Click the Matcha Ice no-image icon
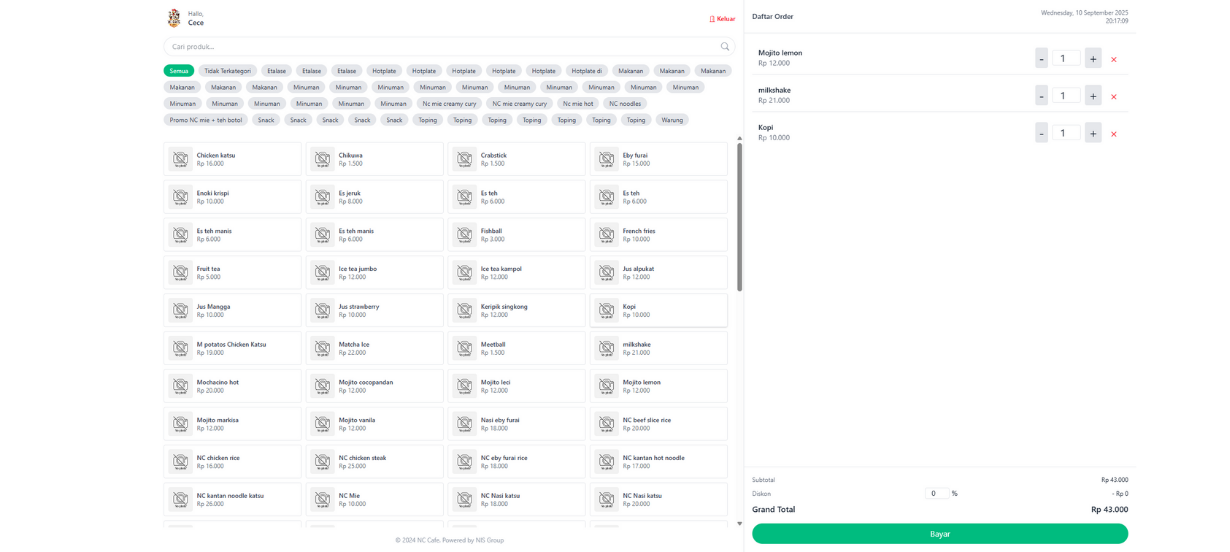This screenshot has width=1230, height=552. click(322, 348)
